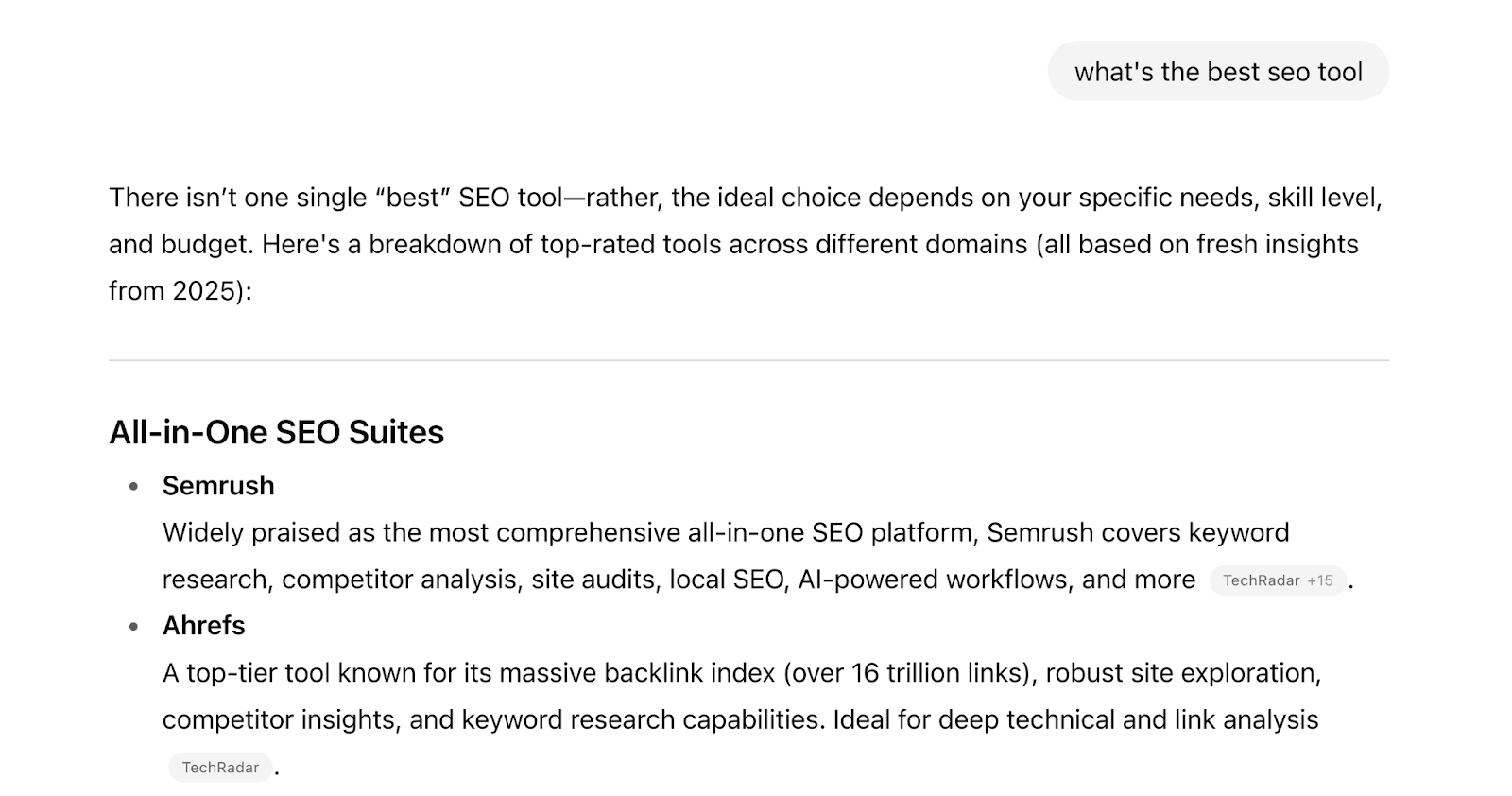The height and width of the screenshot is (796, 1512).
Task: Open the TechRadar citation under Ahrefs
Action: (219, 768)
